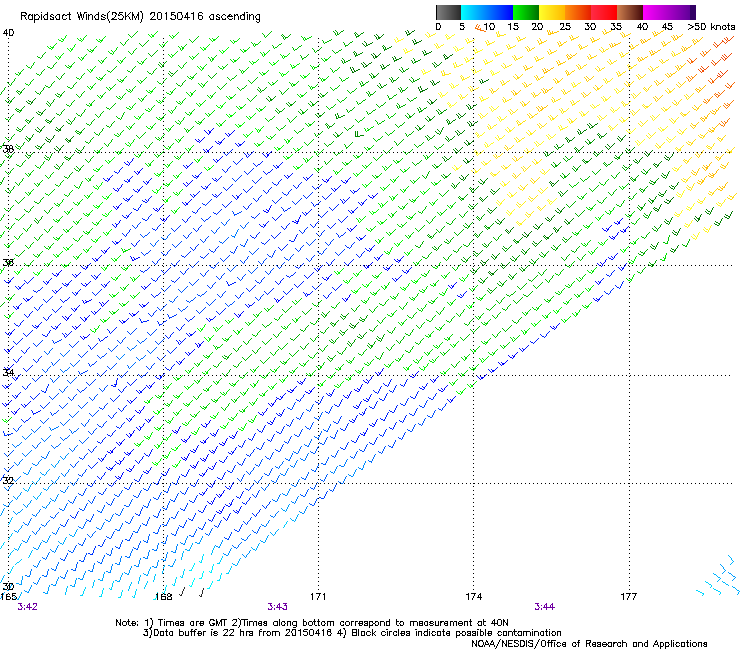This screenshot has width=740, height=650.
Task: Click the '15' legend scale label
Action: [x=513, y=27]
